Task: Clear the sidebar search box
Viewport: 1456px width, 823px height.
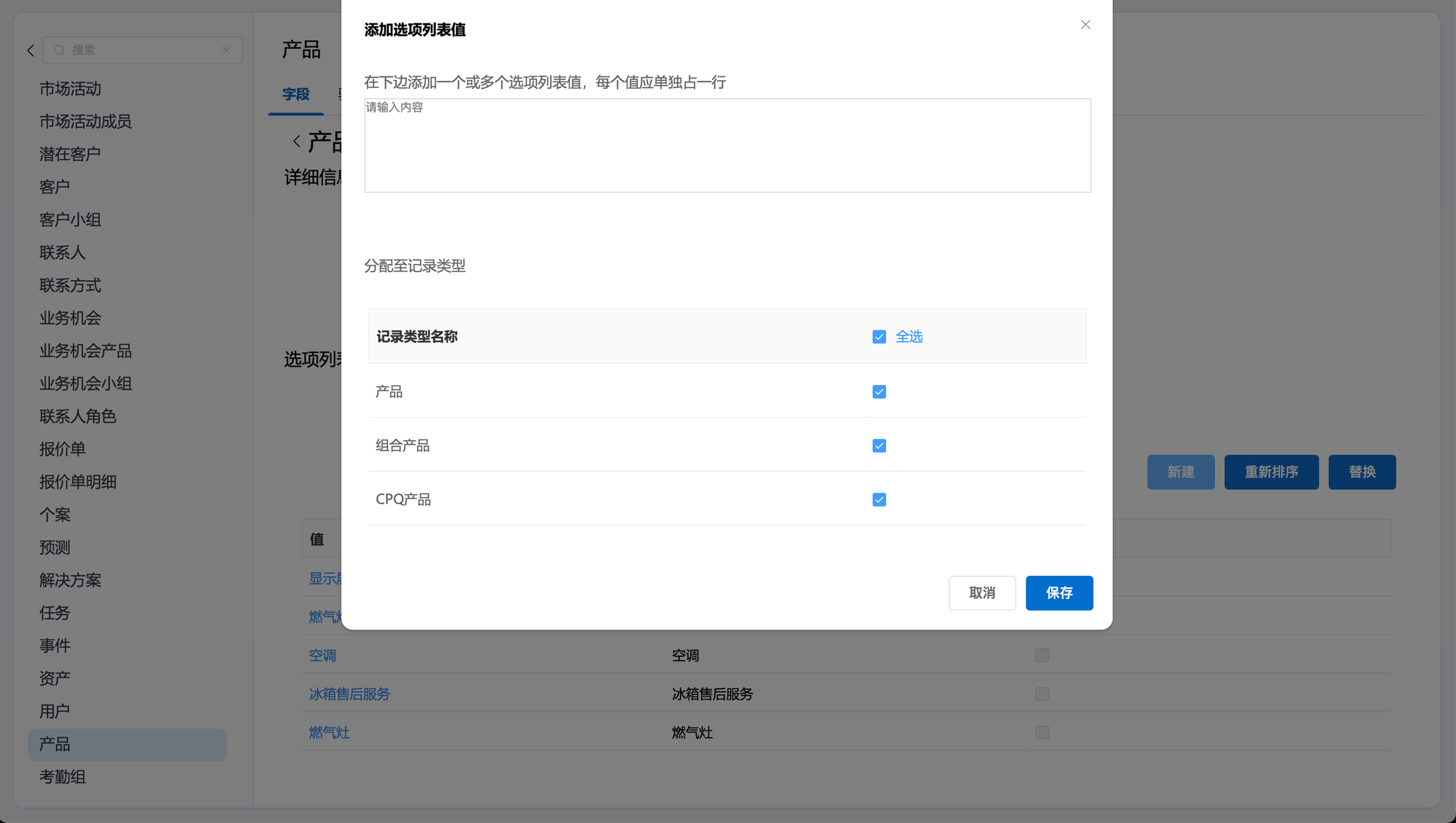Action: coord(226,50)
